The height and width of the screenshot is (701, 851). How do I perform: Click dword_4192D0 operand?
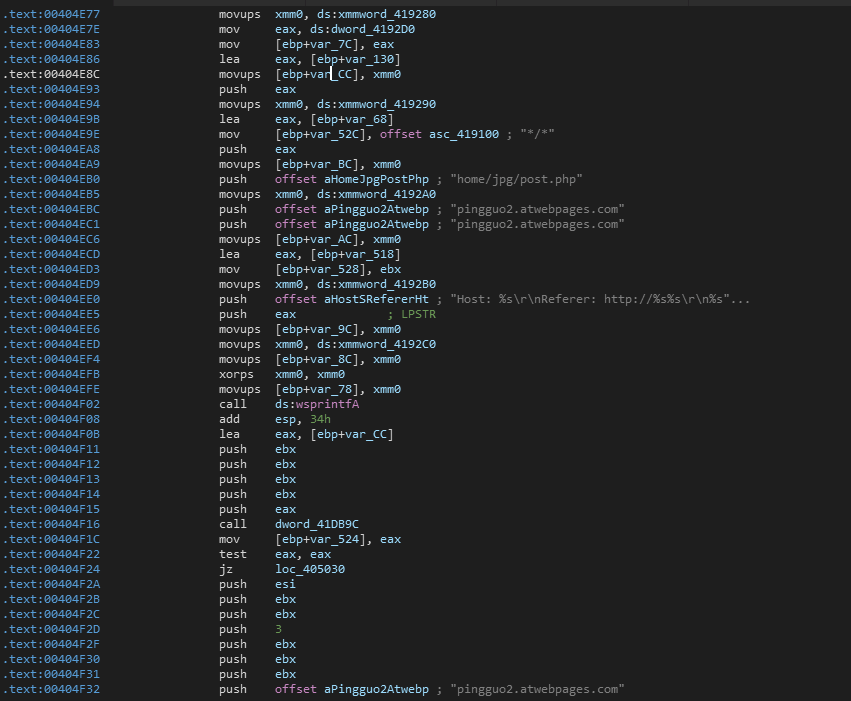[x=373, y=29]
